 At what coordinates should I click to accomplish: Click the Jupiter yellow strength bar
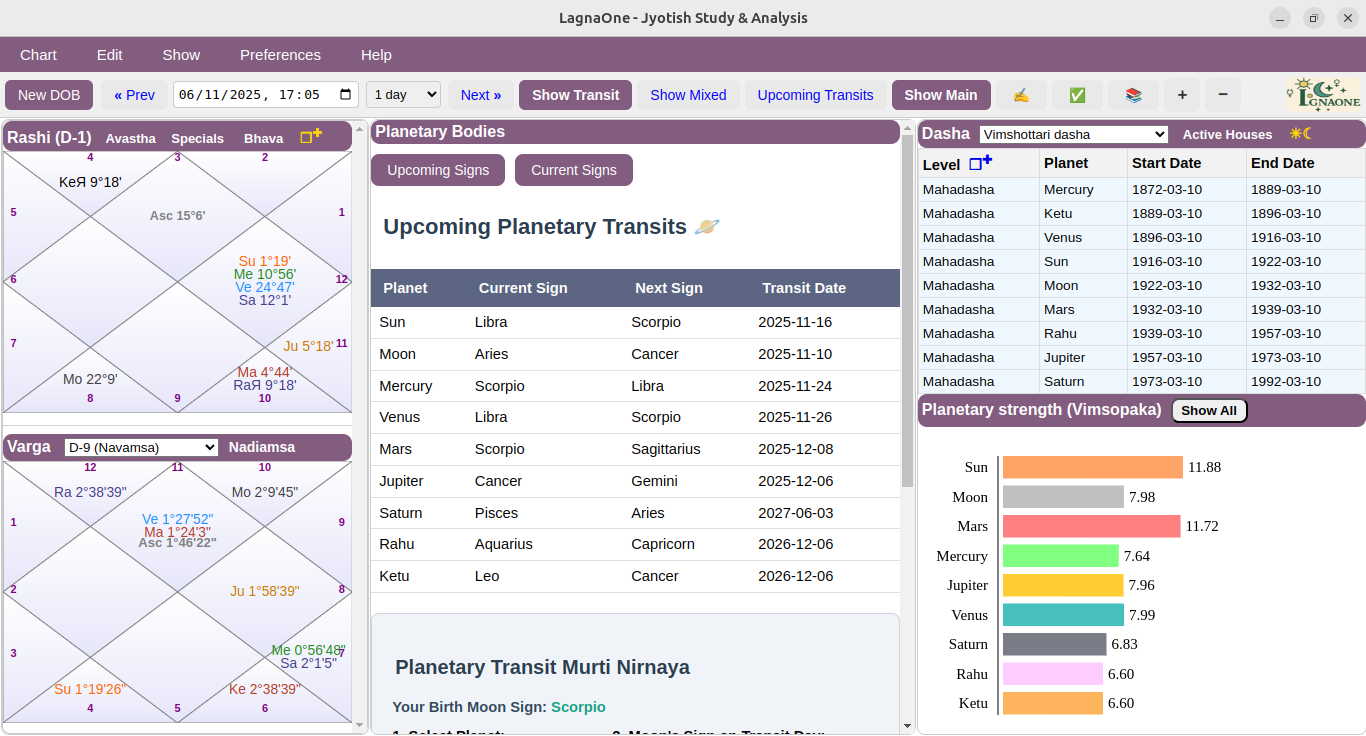(x=1063, y=585)
